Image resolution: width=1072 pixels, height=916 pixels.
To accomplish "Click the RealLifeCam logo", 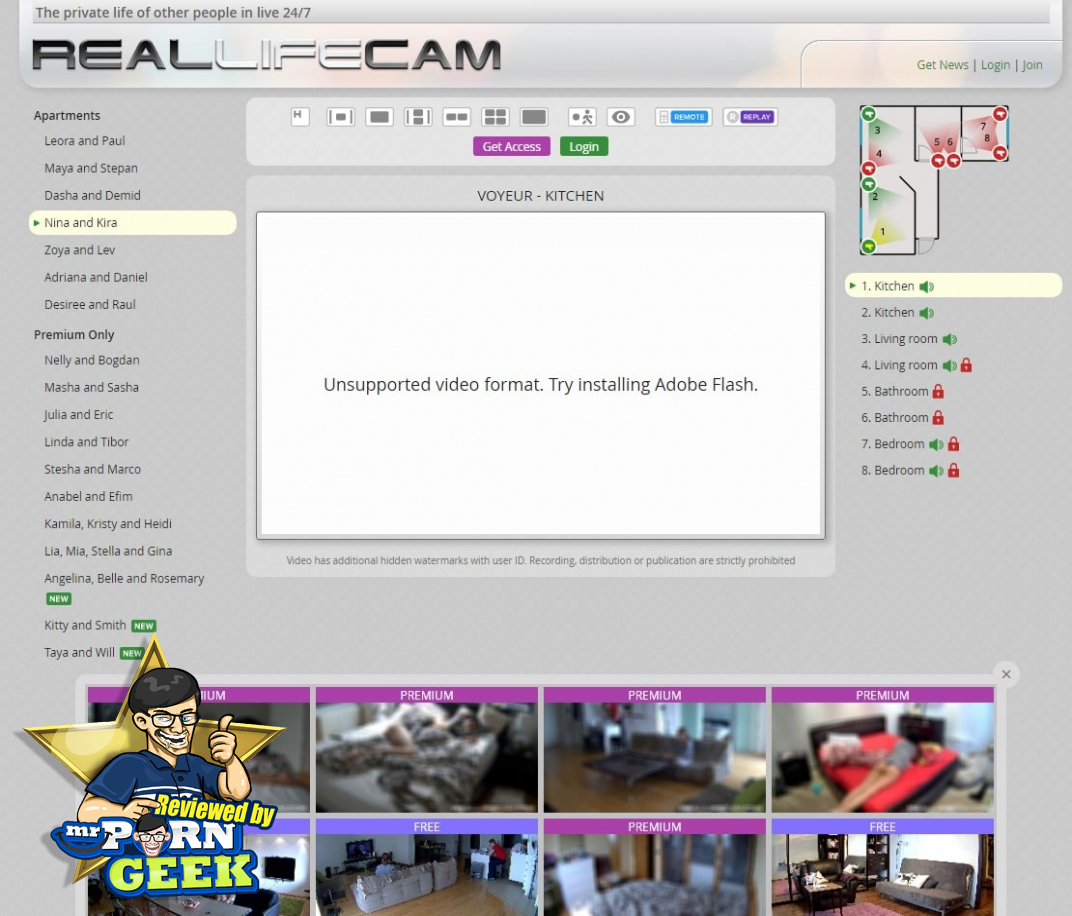I will 267,55.
